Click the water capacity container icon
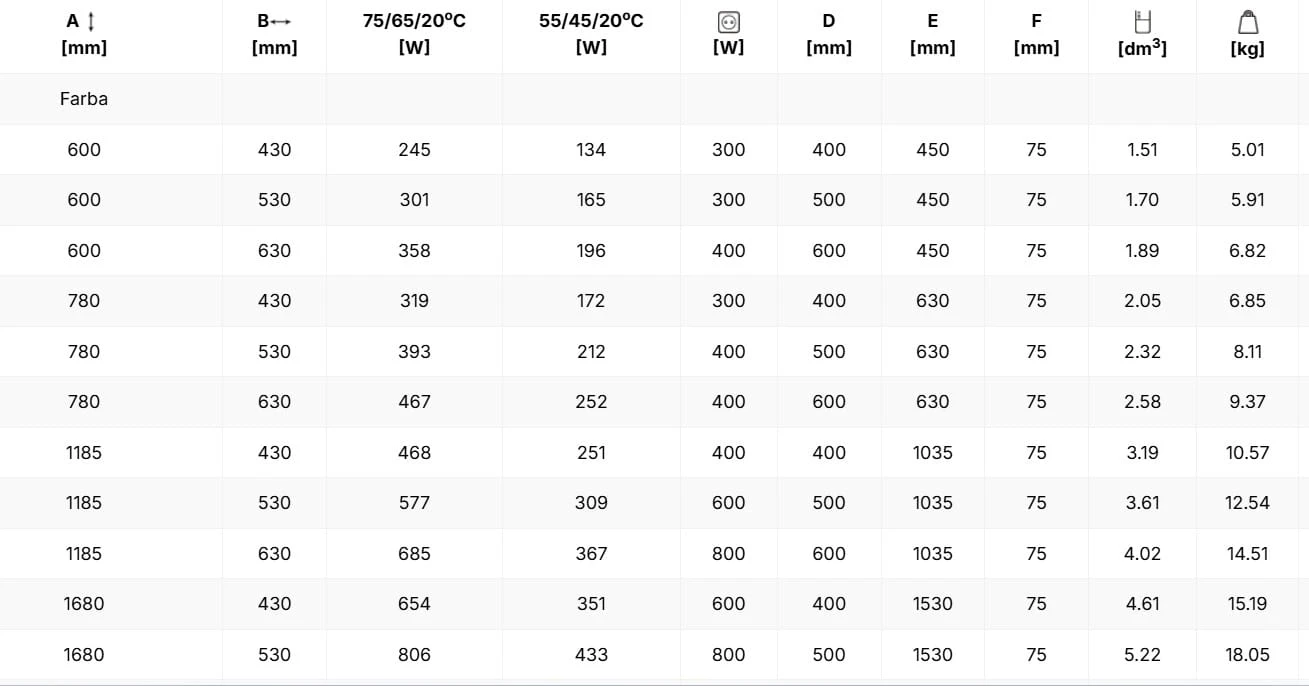The image size is (1309, 686). click(x=1142, y=21)
